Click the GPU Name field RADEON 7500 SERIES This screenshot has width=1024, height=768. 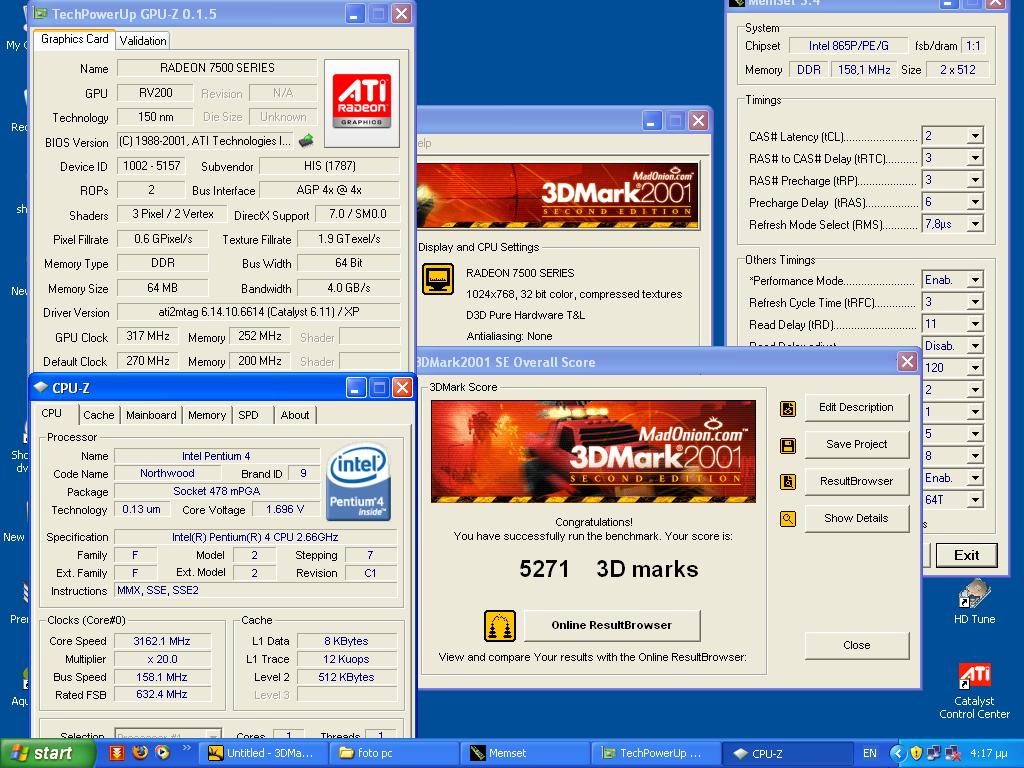pyautogui.click(x=217, y=68)
